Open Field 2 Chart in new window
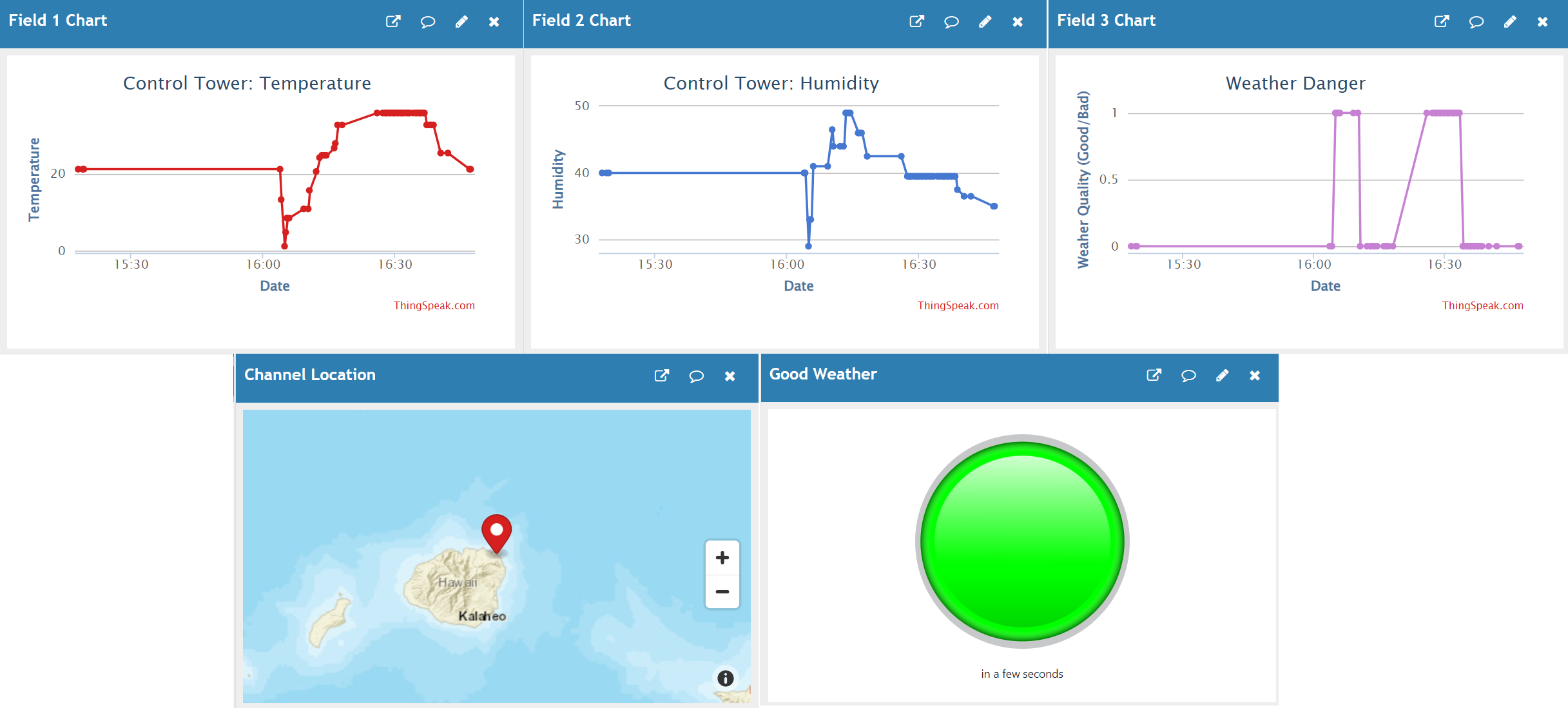 917,20
